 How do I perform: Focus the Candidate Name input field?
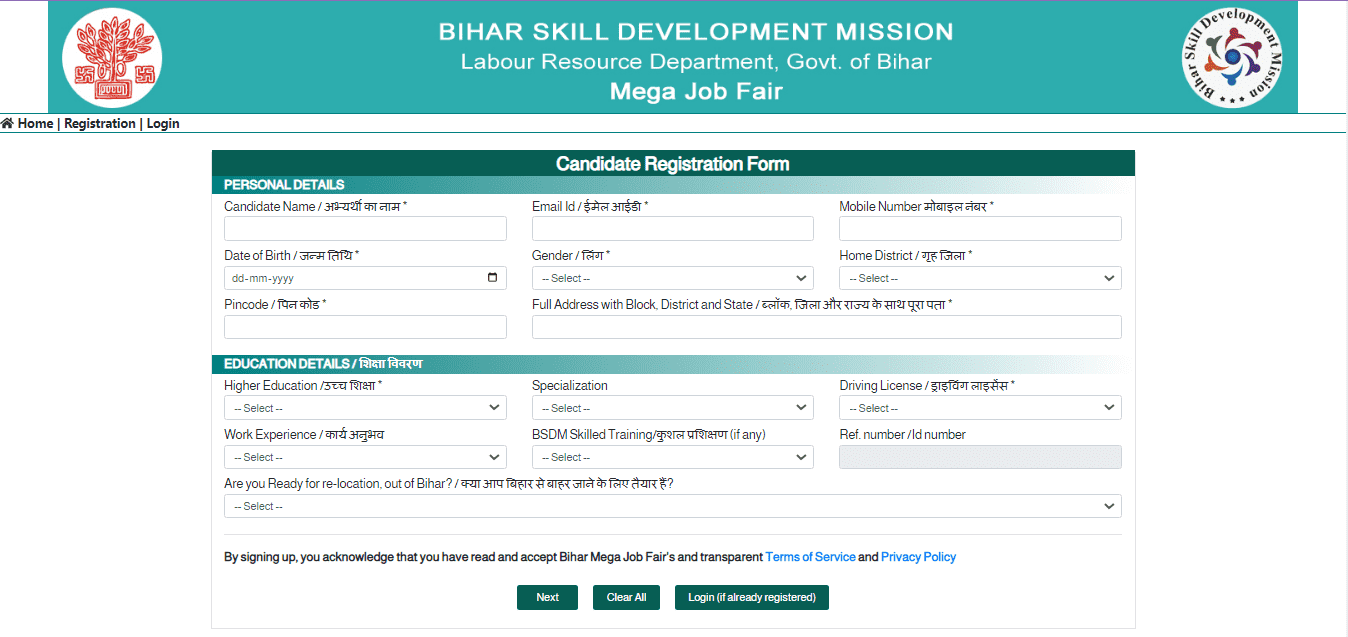click(365, 229)
